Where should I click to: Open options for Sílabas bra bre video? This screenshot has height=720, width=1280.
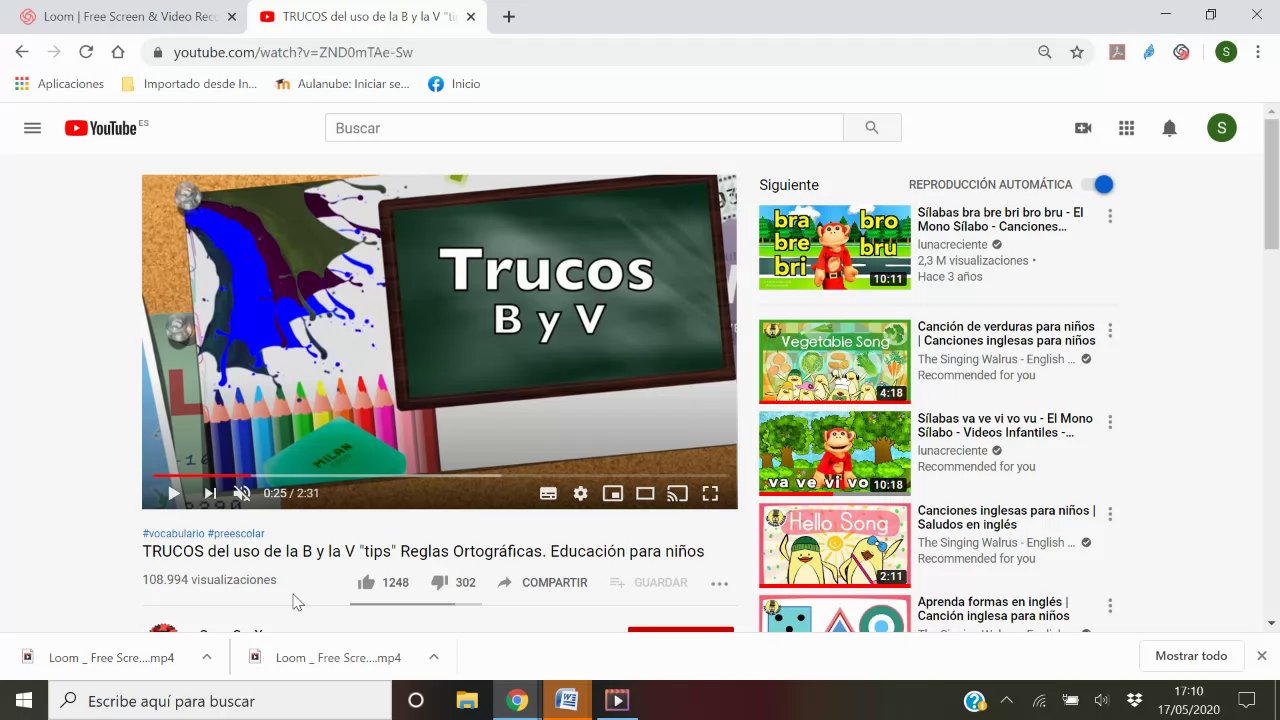[x=1110, y=216]
